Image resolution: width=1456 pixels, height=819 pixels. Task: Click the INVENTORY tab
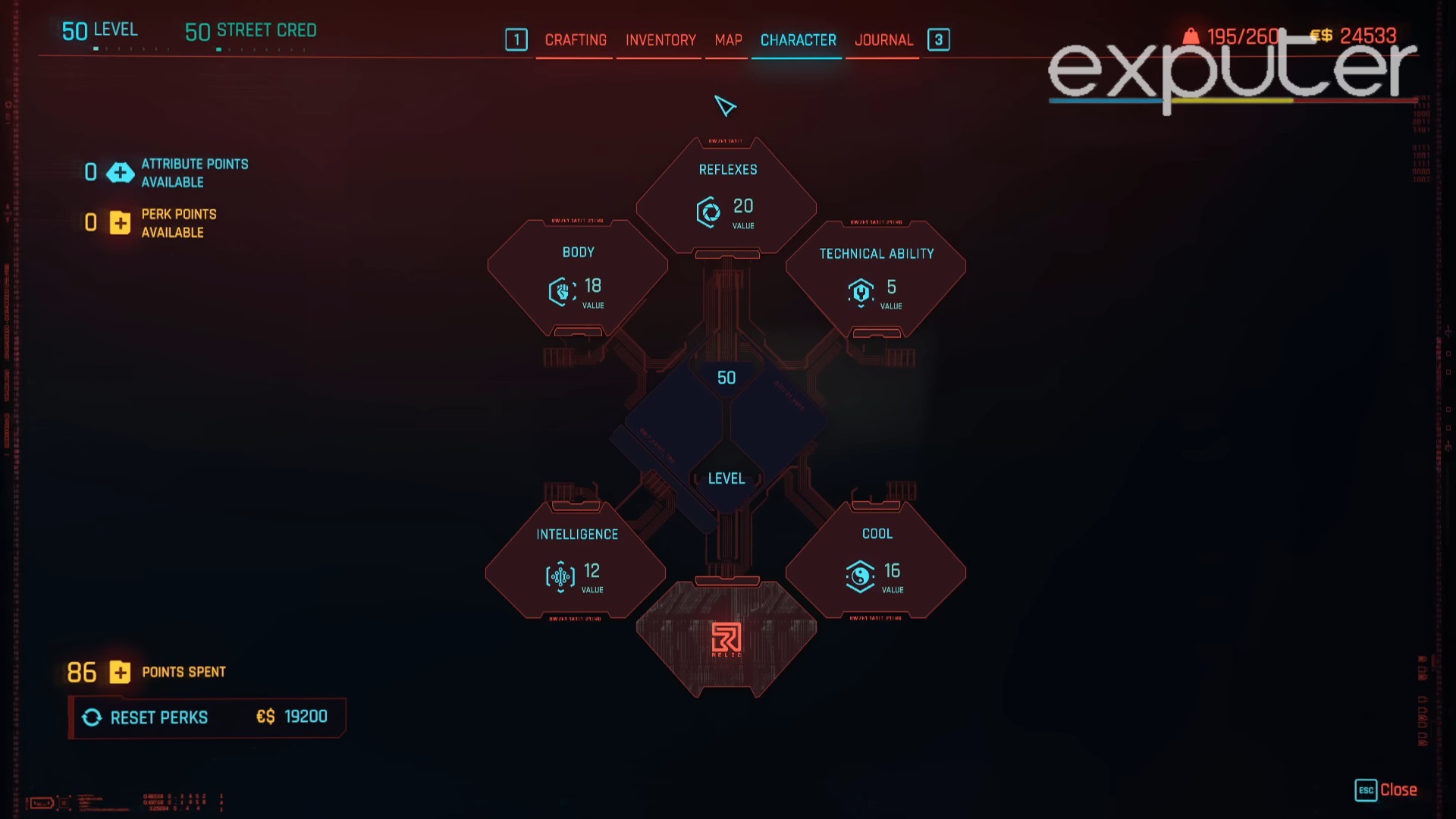[661, 39]
